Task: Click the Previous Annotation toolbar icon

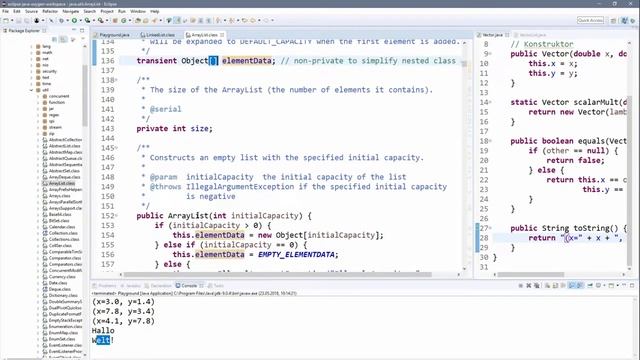Action: coord(232,20)
